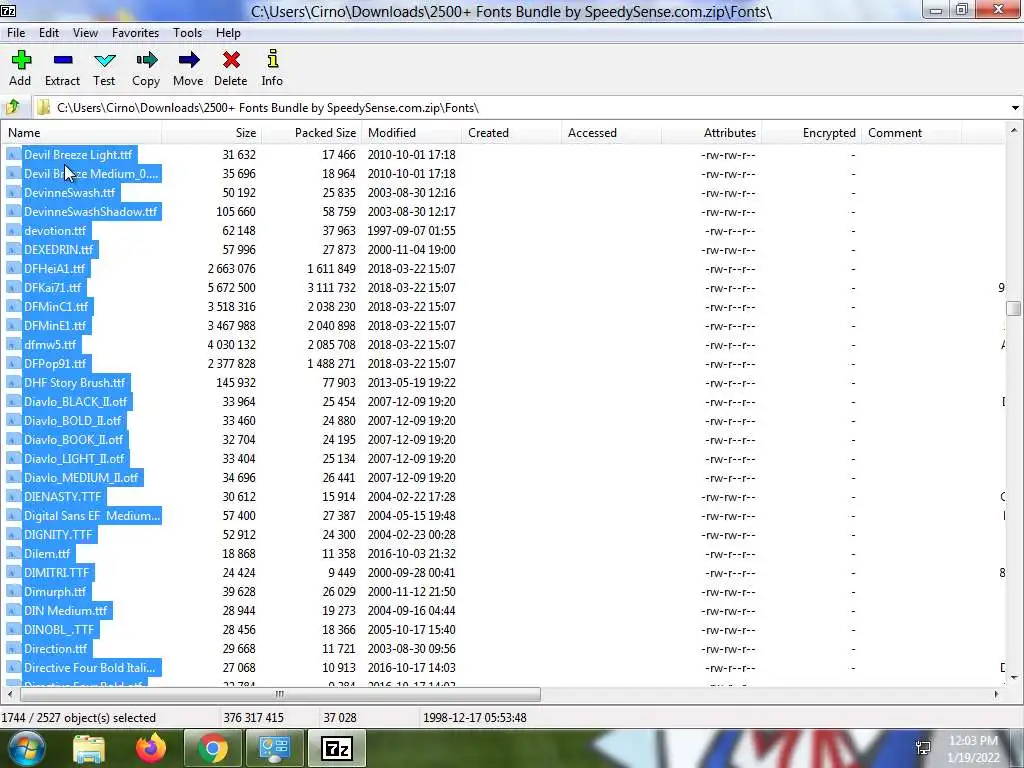The height and width of the screenshot is (768, 1024).
Task: Sort by the Attributes column header
Action: [x=711, y=133]
